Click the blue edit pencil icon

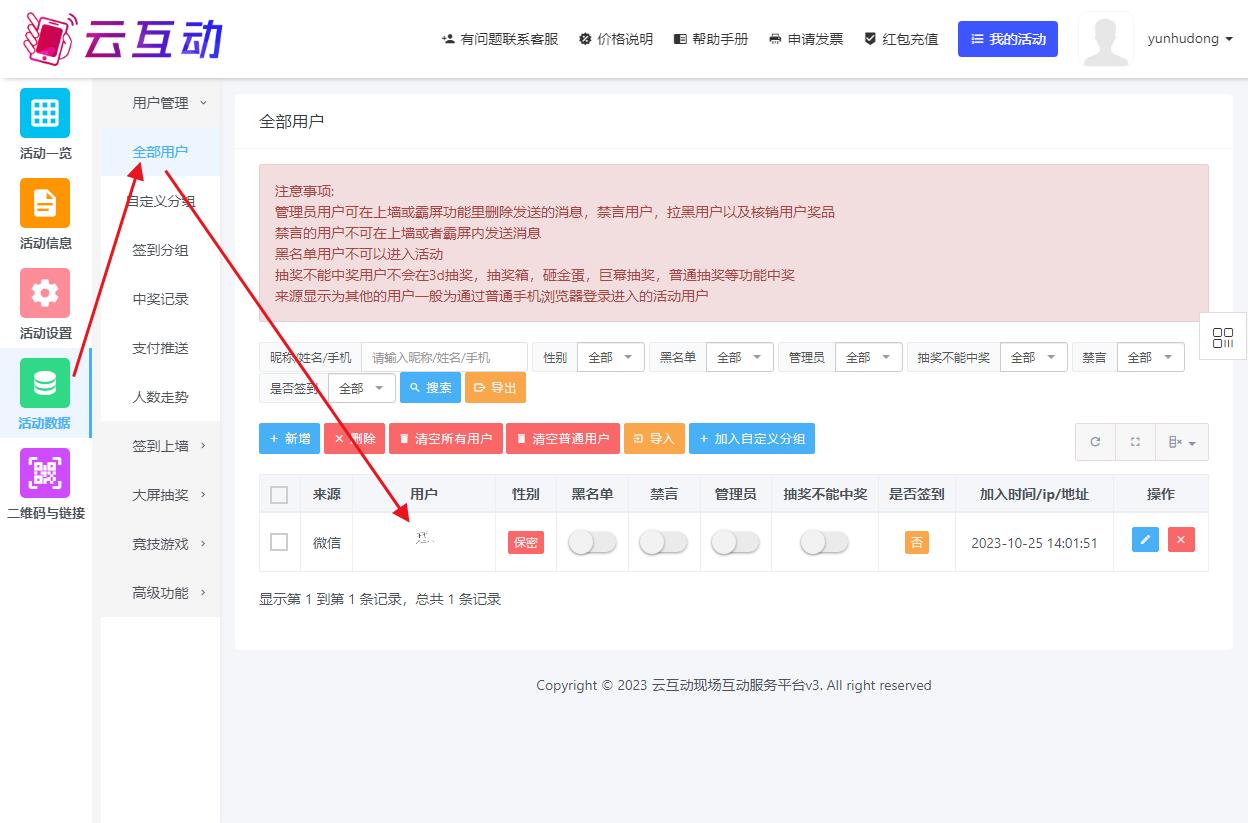pyautogui.click(x=1145, y=540)
